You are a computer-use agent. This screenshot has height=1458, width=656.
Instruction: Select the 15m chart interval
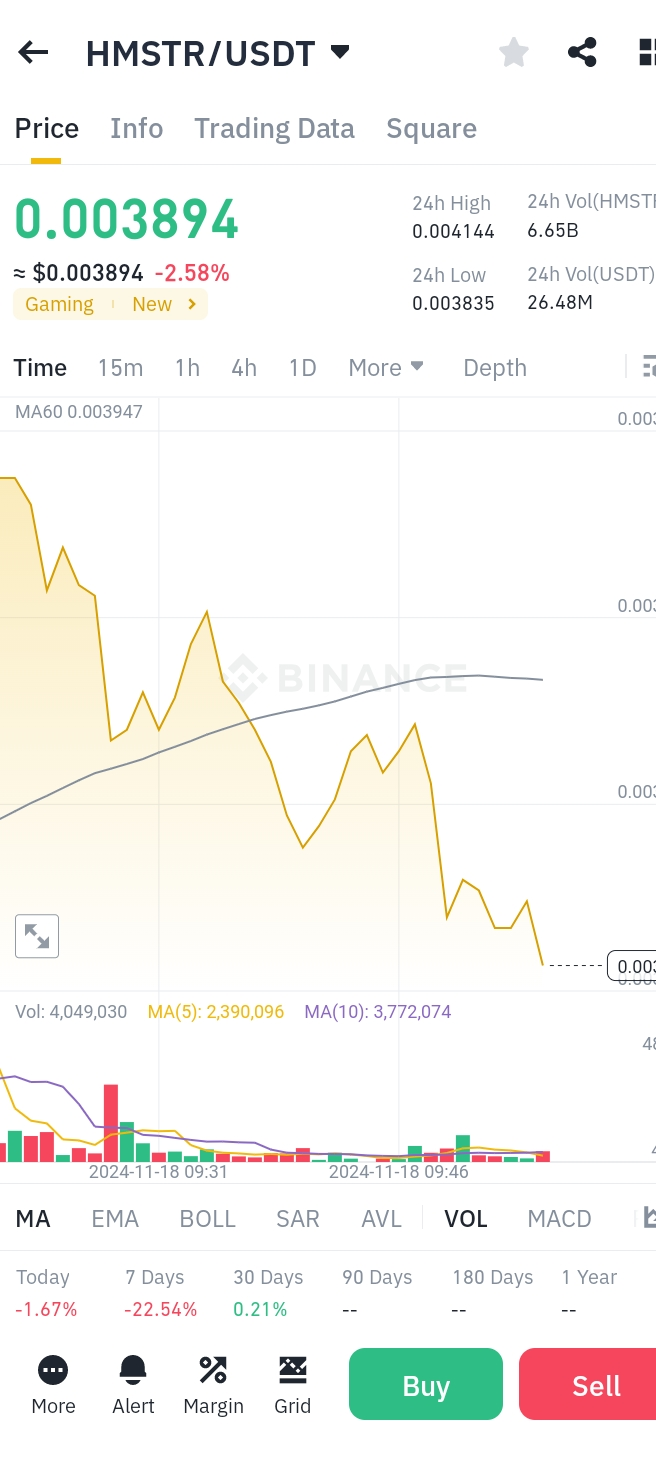click(120, 368)
